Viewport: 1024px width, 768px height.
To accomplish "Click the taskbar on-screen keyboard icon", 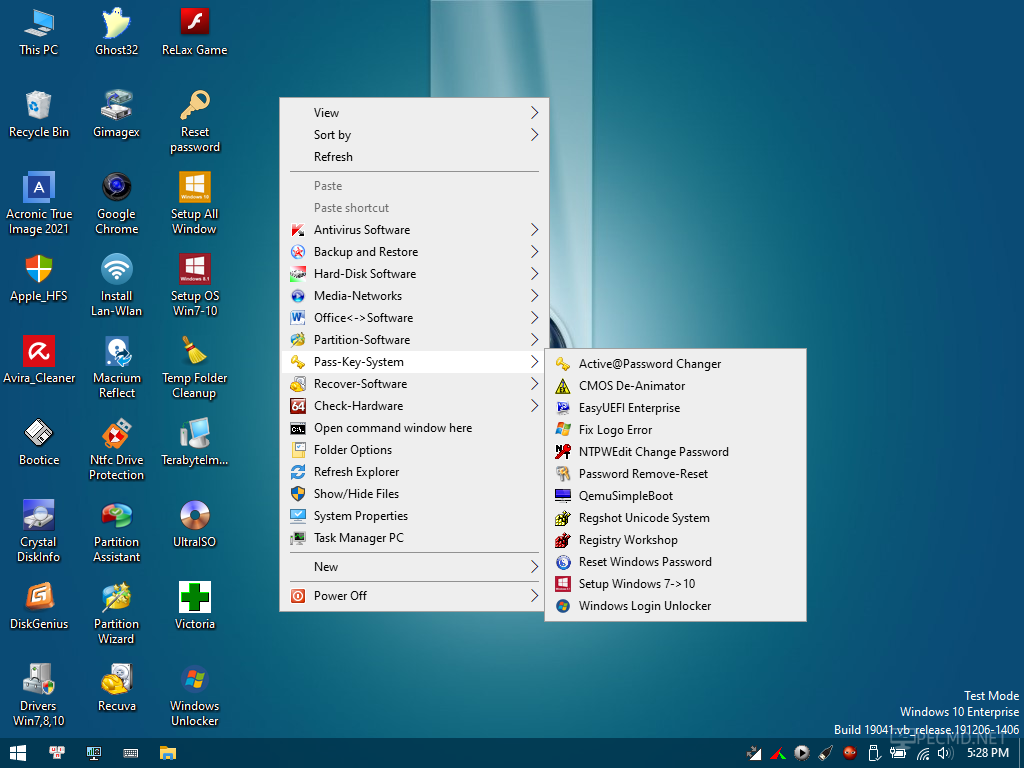I will 131,753.
